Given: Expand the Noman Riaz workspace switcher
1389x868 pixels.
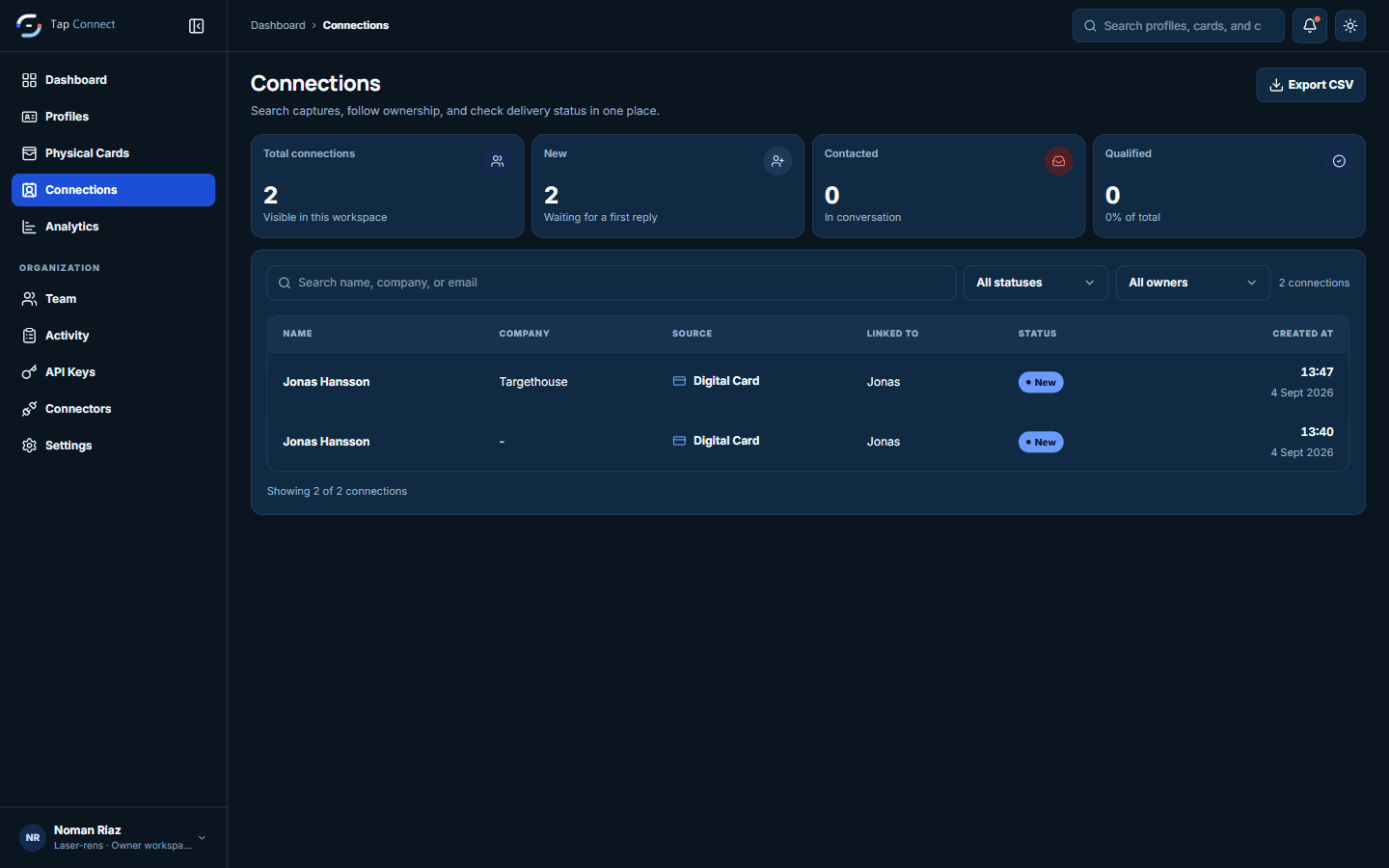Looking at the screenshot, I should point(114,837).
